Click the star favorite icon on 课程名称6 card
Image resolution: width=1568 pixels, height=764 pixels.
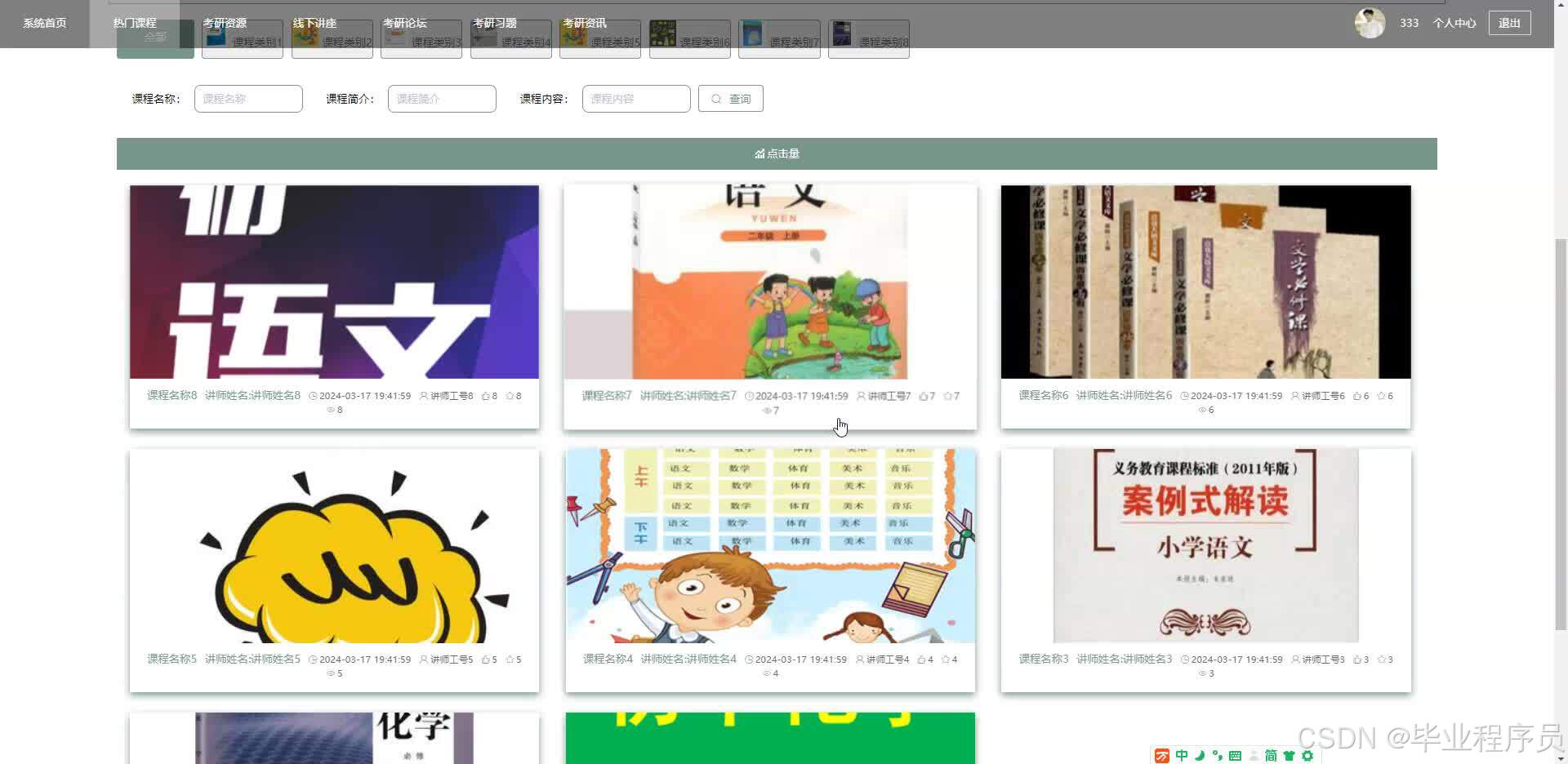coord(1381,396)
